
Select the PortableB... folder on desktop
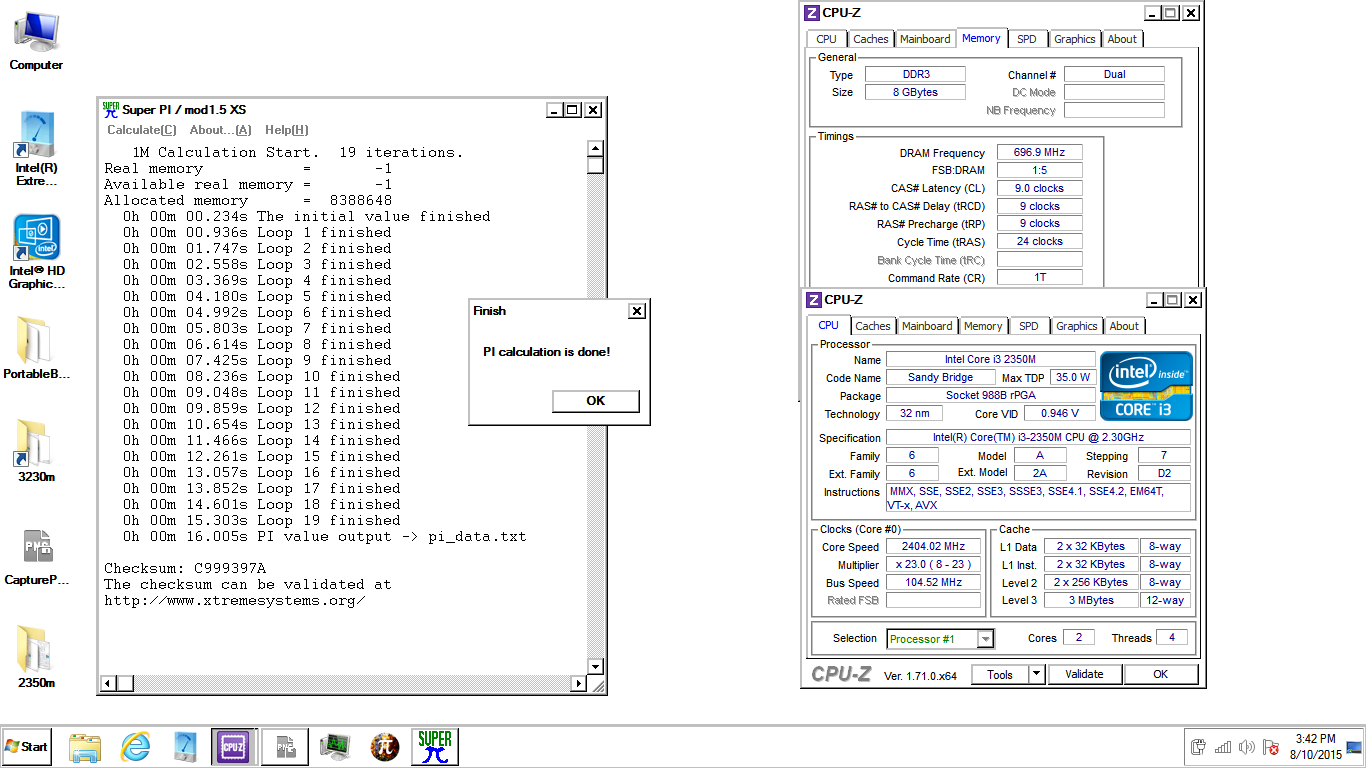(x=36, y=348)
